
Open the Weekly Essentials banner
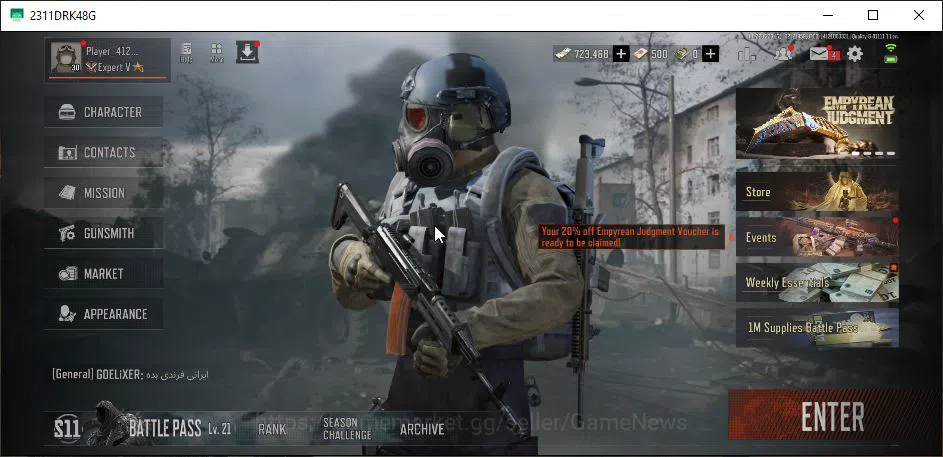(x=817, y=282)
